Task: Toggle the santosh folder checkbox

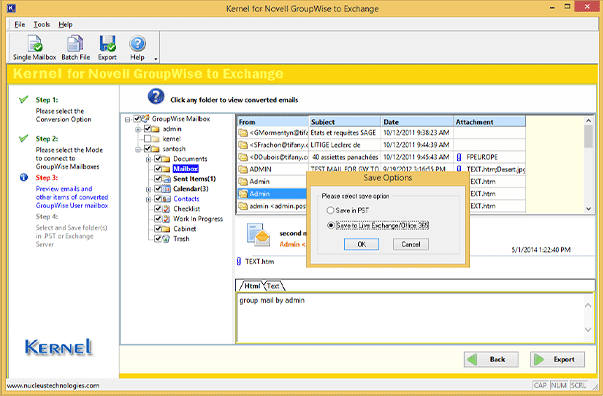Action: click(x=147, y=149)
